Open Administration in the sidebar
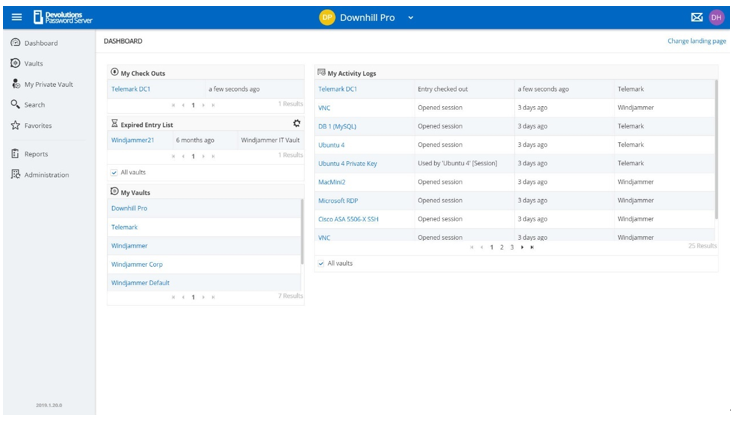The height and width of the screenshot is (424, 731). (x=47, y=175)
